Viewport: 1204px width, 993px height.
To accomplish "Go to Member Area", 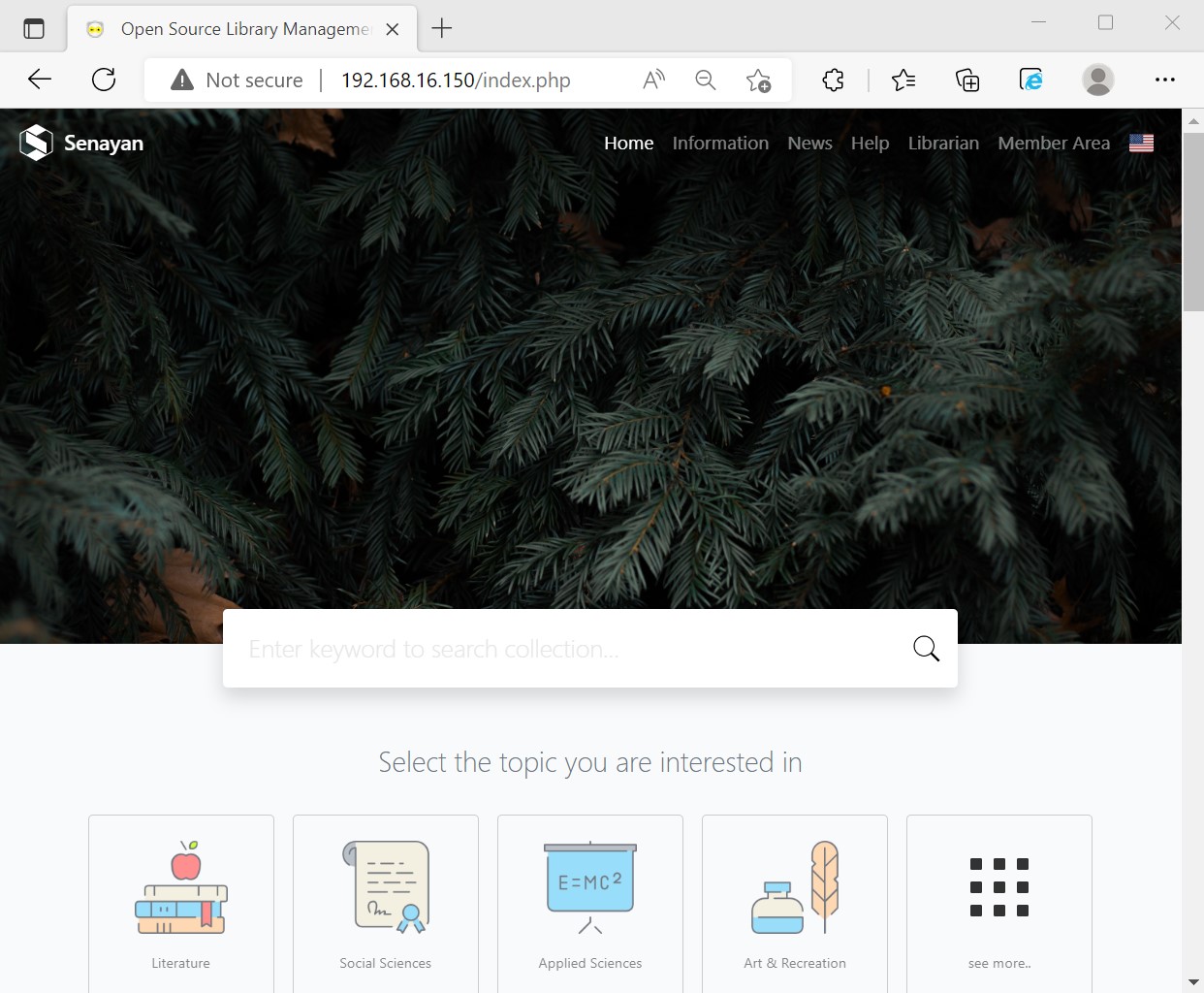I will tap(1054, 143).
